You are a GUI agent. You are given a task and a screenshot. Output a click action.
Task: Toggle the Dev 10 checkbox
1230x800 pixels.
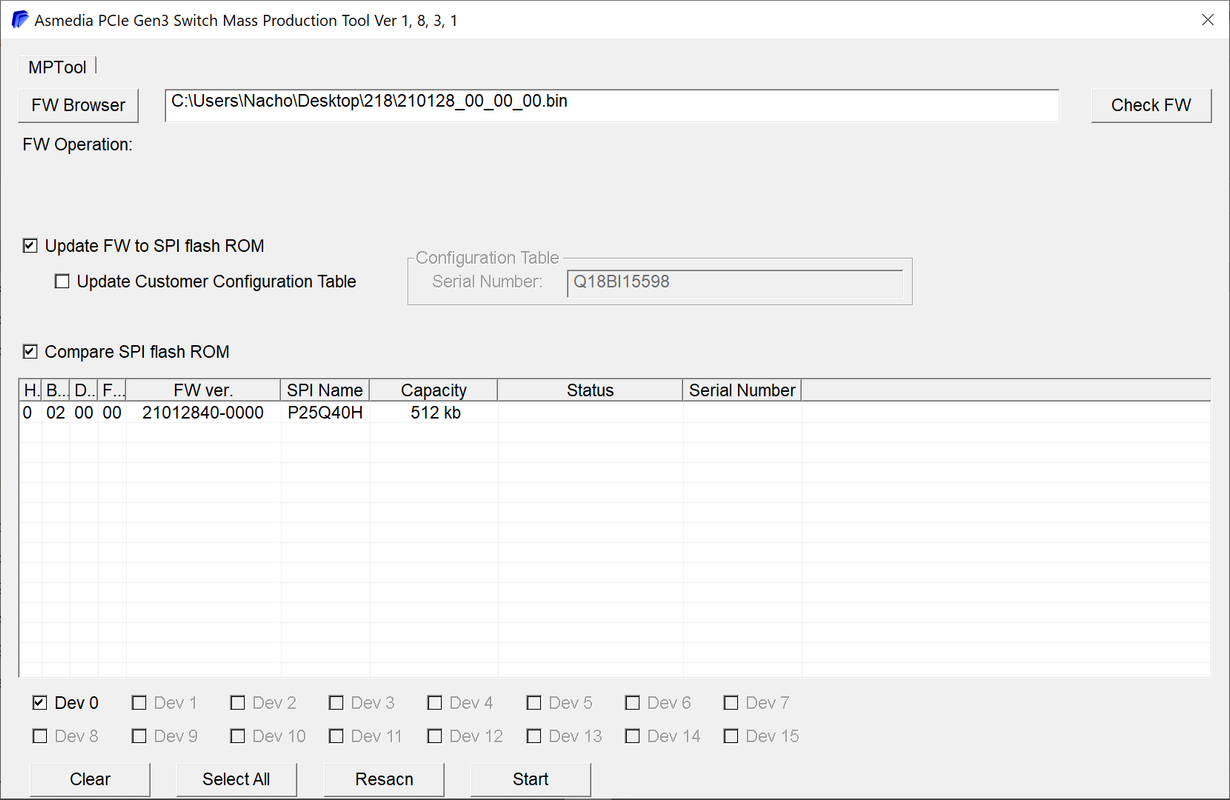237,736
